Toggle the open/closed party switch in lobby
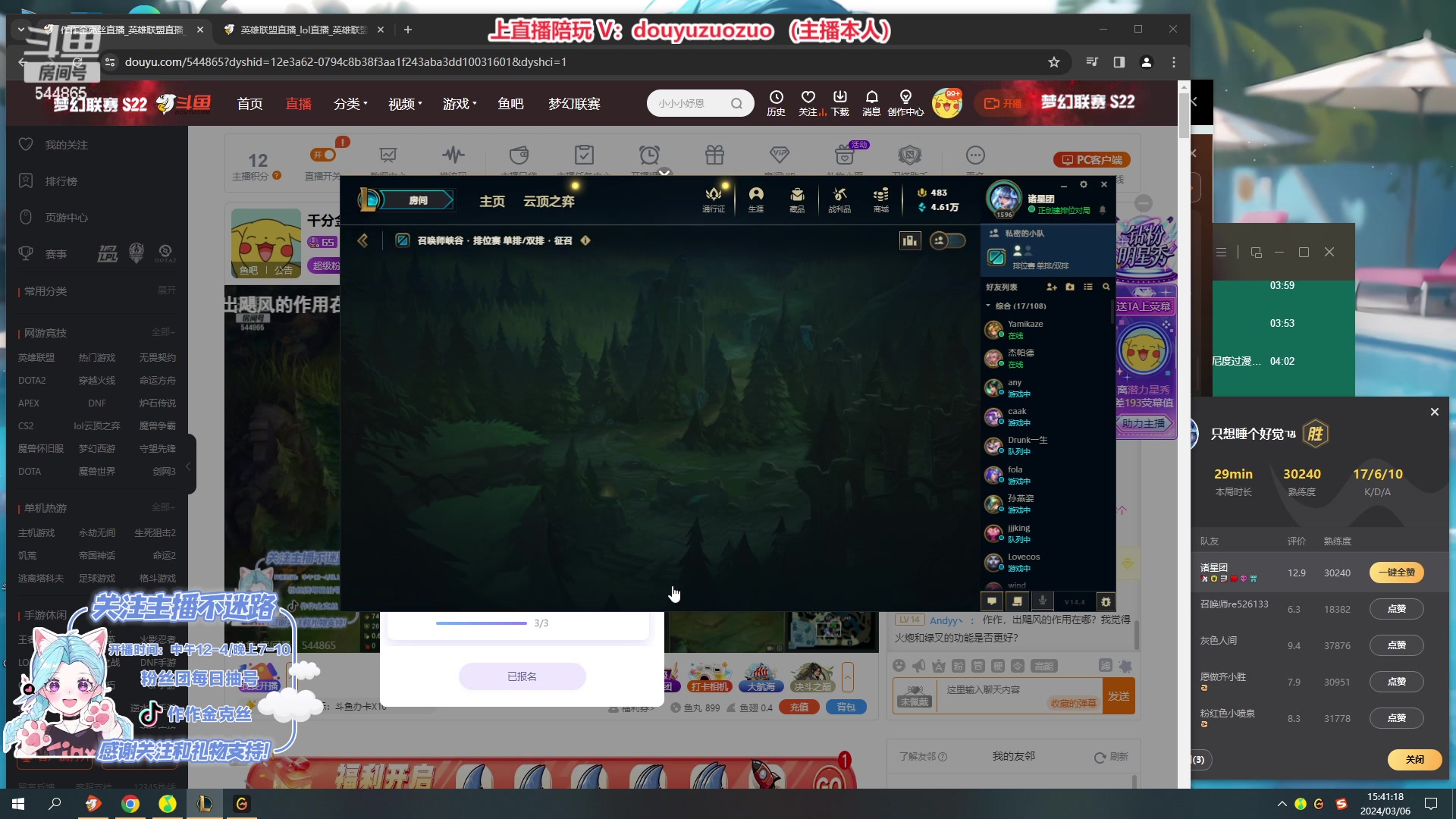1456x819 pixels. (948, 240)
